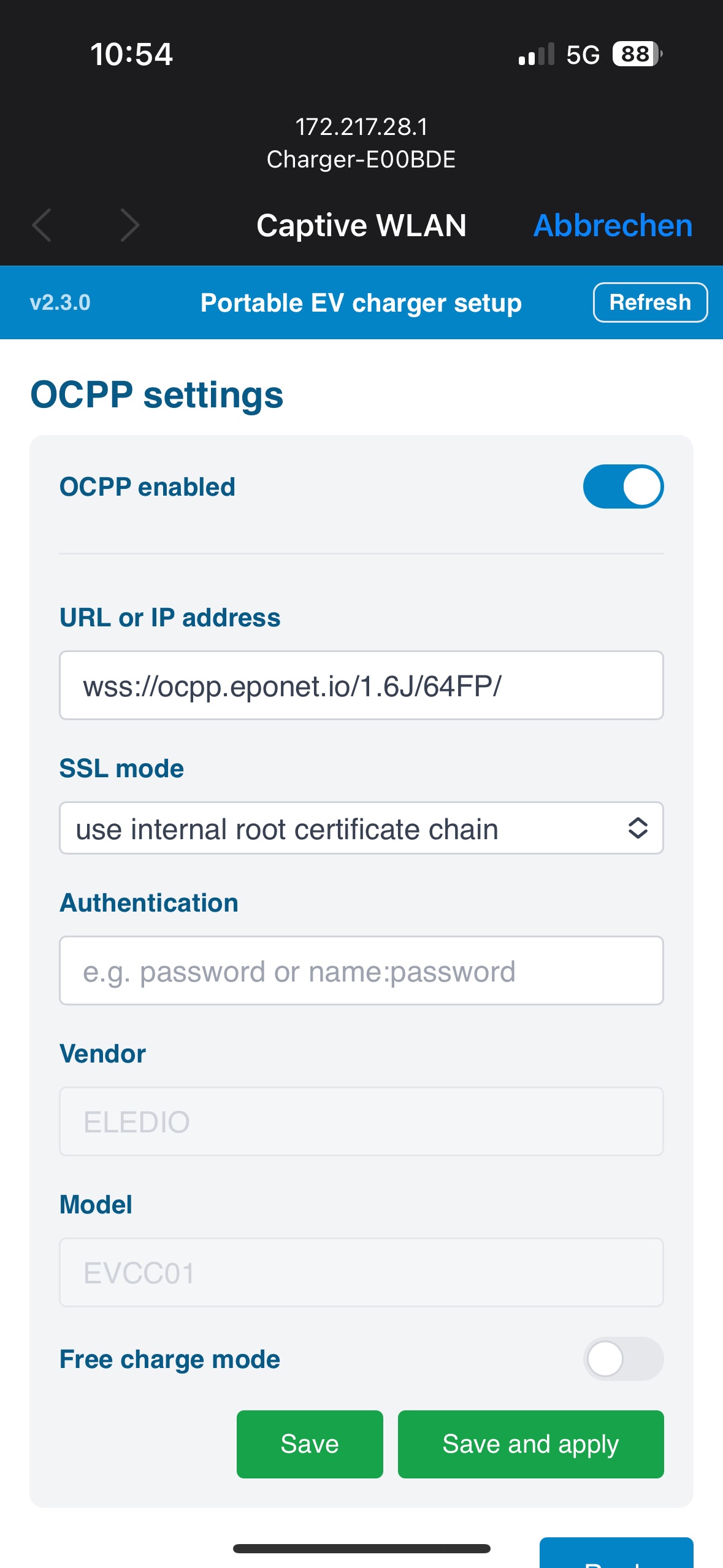Viewport: 723px width, 1568px height.
Task: Tap the Captive WLAN title
Action: coord(361,225)
